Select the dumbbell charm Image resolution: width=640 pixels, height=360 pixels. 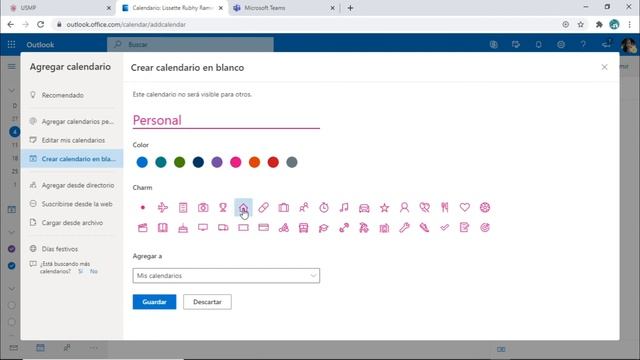click(x=344, y=228)
